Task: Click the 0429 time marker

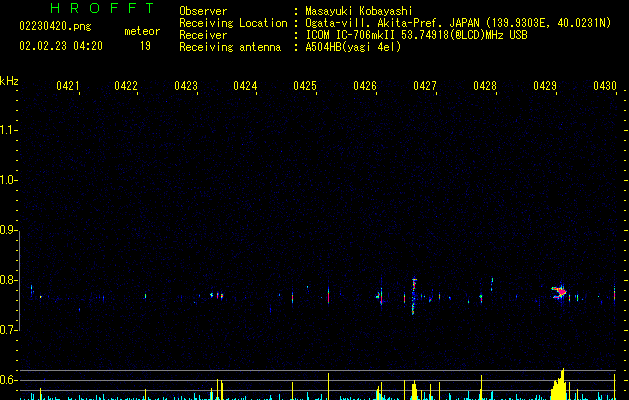Action: point(545,86)
